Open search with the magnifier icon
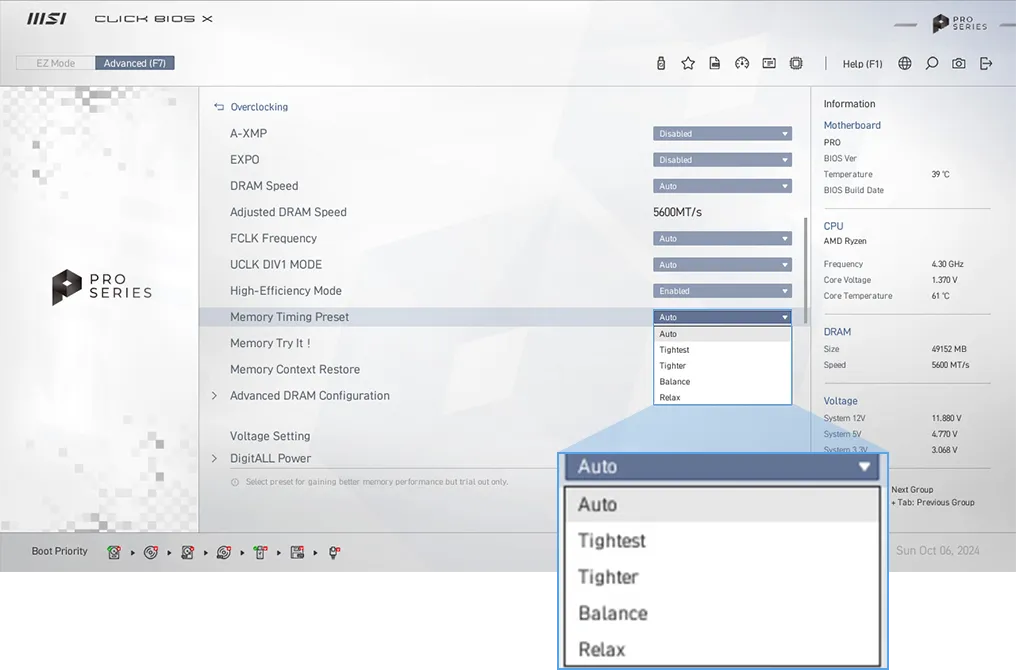Screen dimensions: 1016x670 pos(932,64)
